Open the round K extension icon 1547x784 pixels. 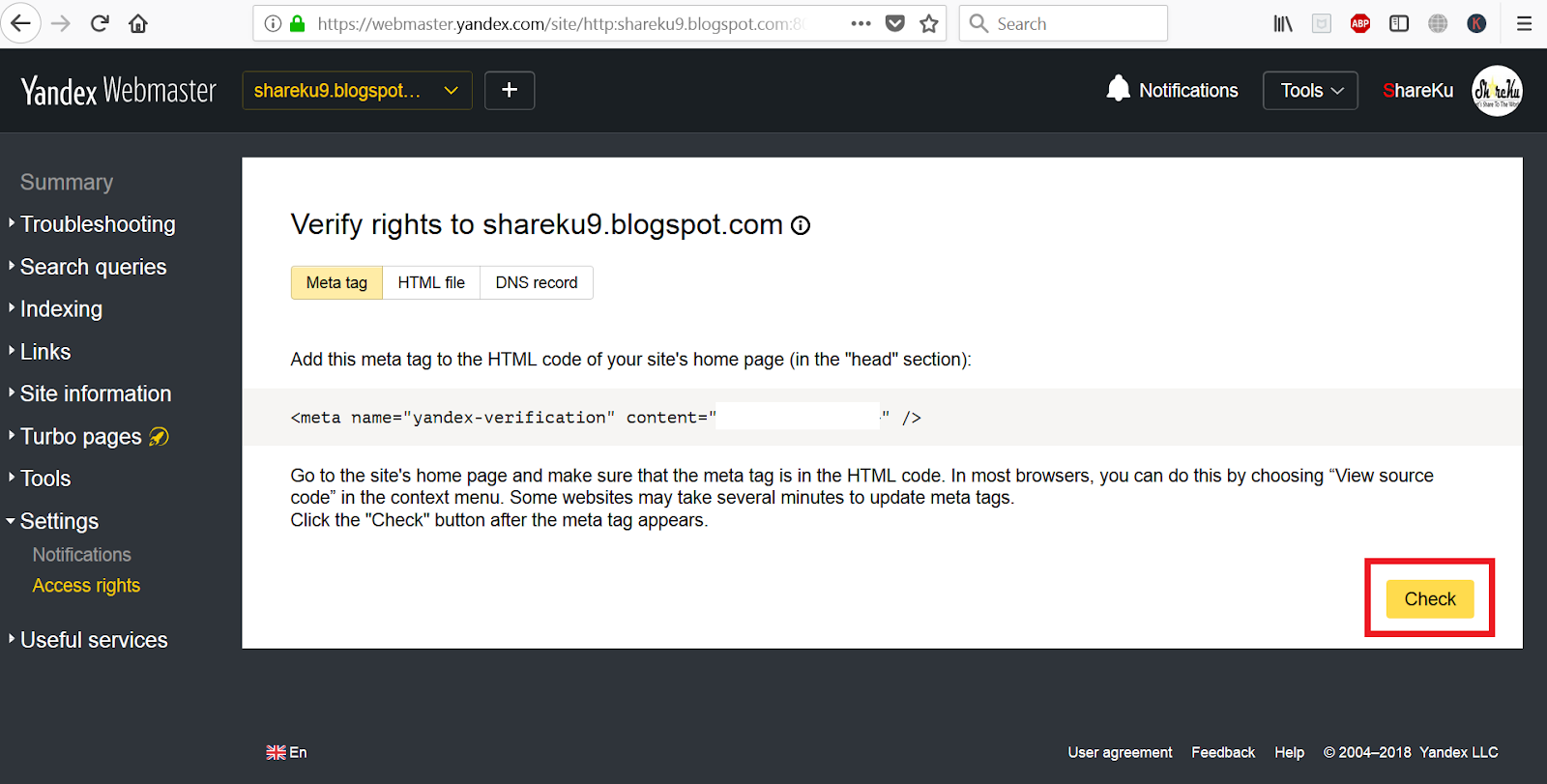[1476, 23]
